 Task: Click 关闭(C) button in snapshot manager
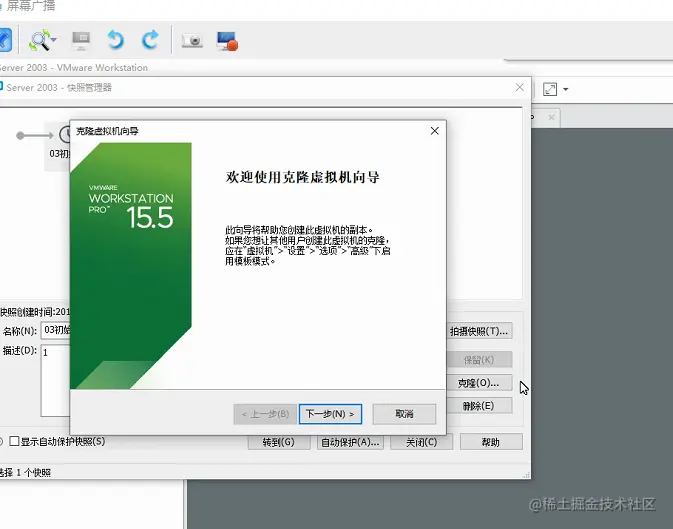coord(421,442)
